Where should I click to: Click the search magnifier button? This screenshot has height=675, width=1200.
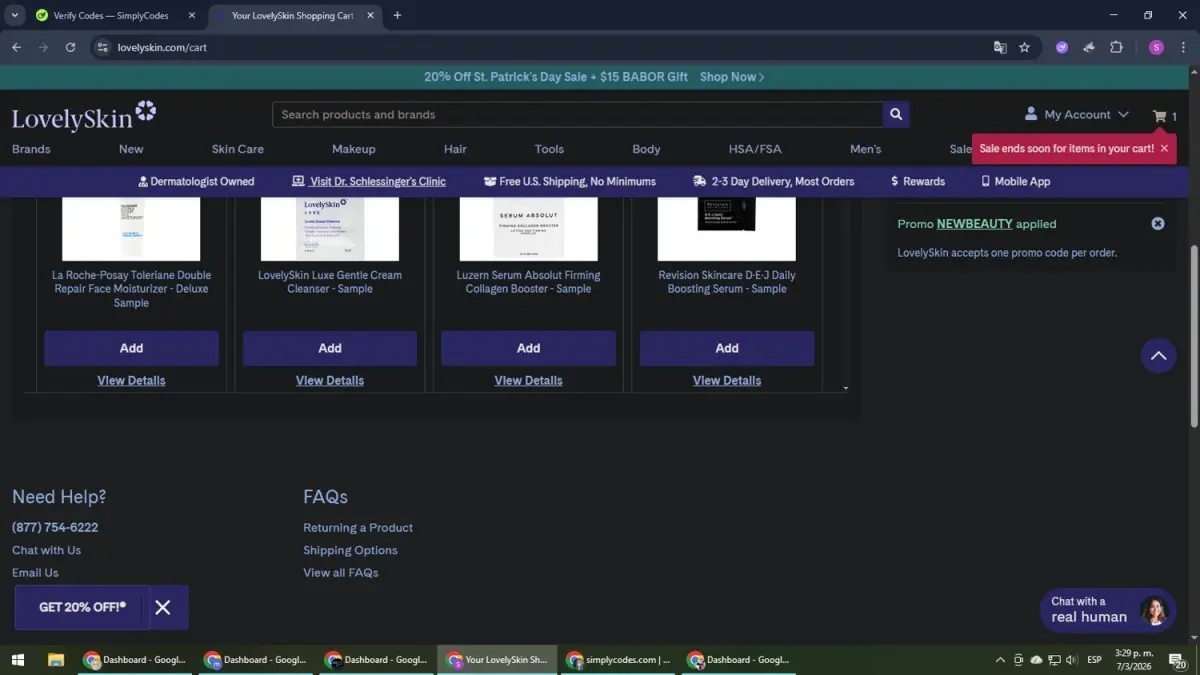coord(896,114)
